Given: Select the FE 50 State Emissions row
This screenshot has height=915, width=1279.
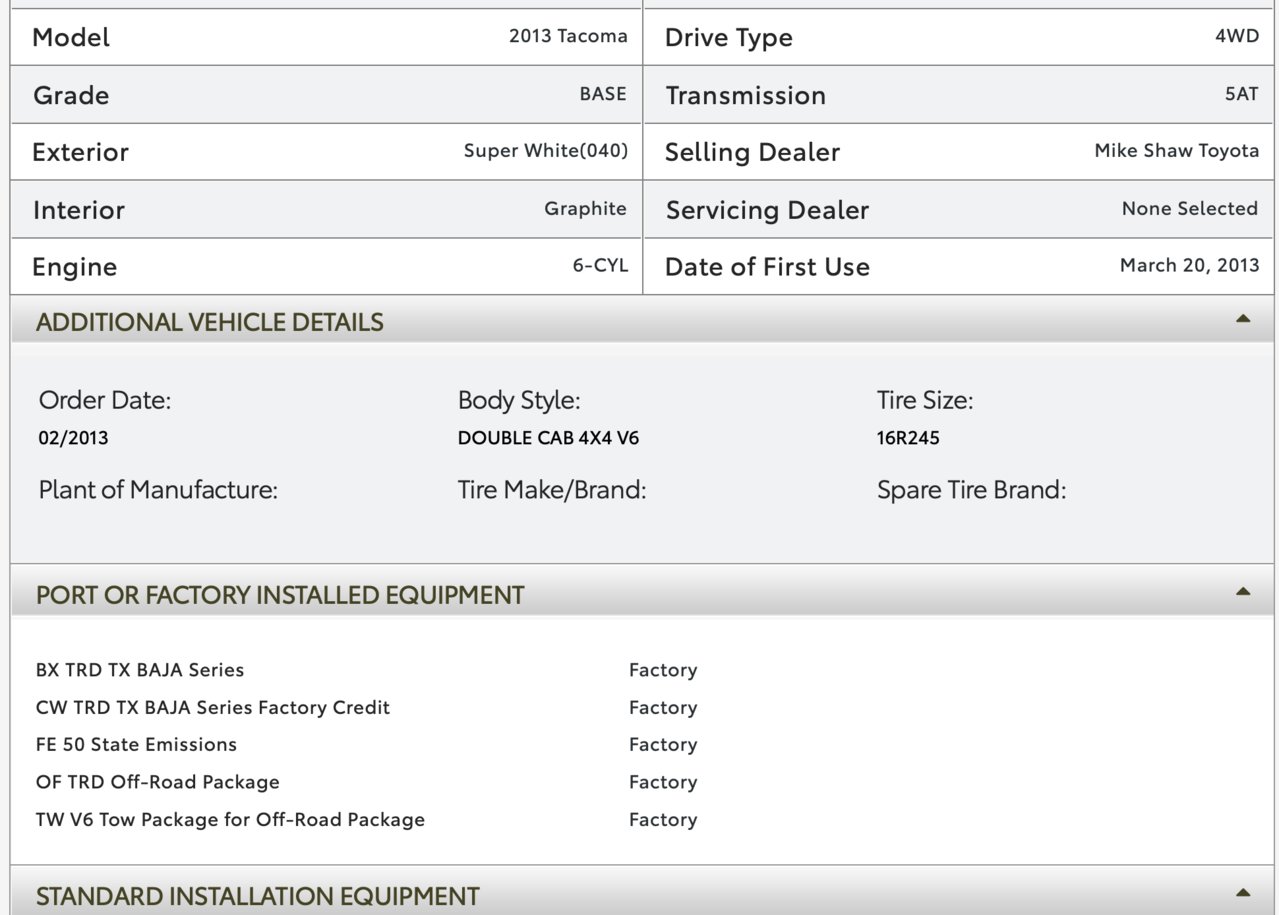Looking at the screenshot, I should (x=136, y=745).
